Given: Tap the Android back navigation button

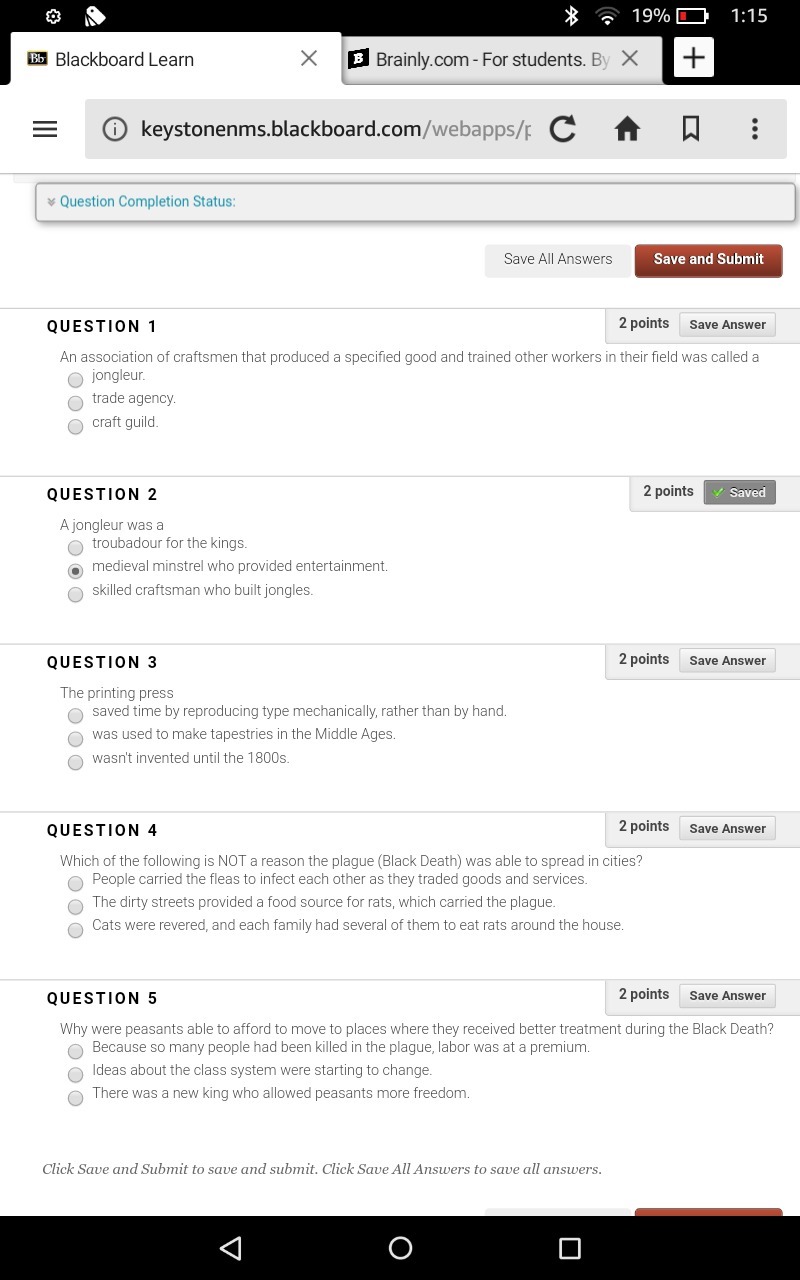Looking at the screenshot, I should (231, 1247).
